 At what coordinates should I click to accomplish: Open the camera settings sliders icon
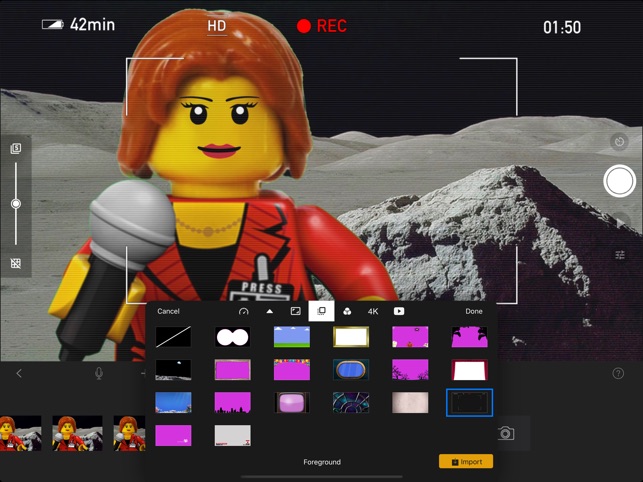coord(620,255)
